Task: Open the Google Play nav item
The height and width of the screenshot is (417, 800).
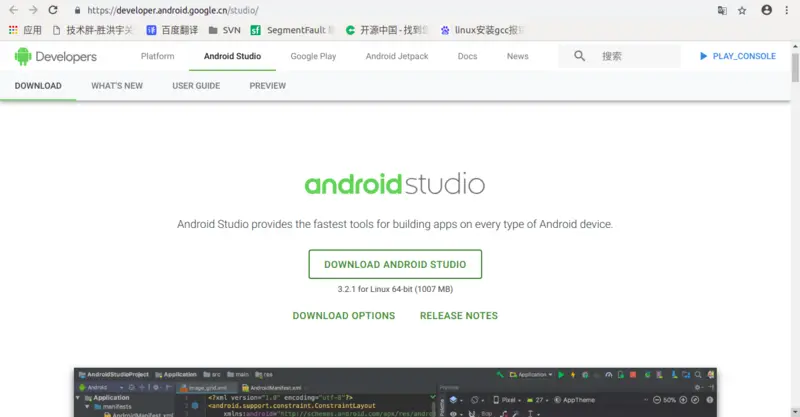Action: click(313, 56)
